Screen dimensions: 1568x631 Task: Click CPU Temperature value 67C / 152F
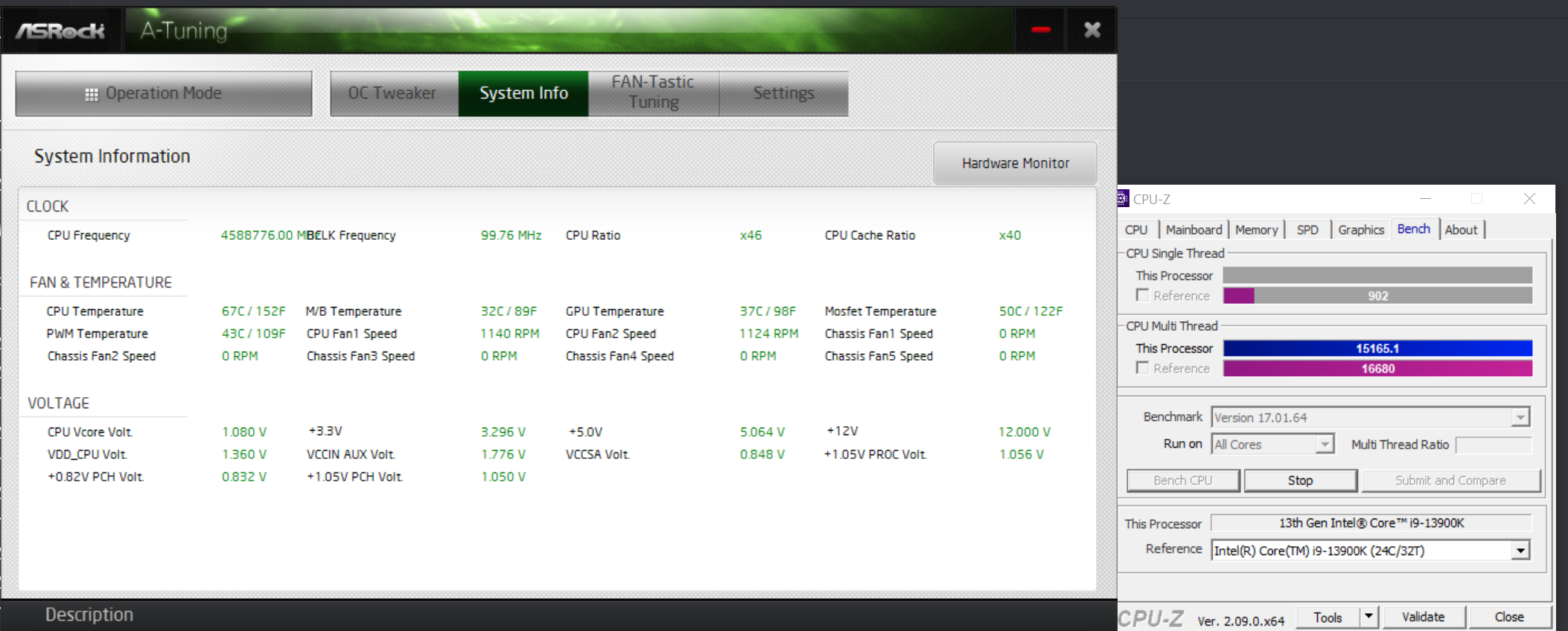click(253, 311)
